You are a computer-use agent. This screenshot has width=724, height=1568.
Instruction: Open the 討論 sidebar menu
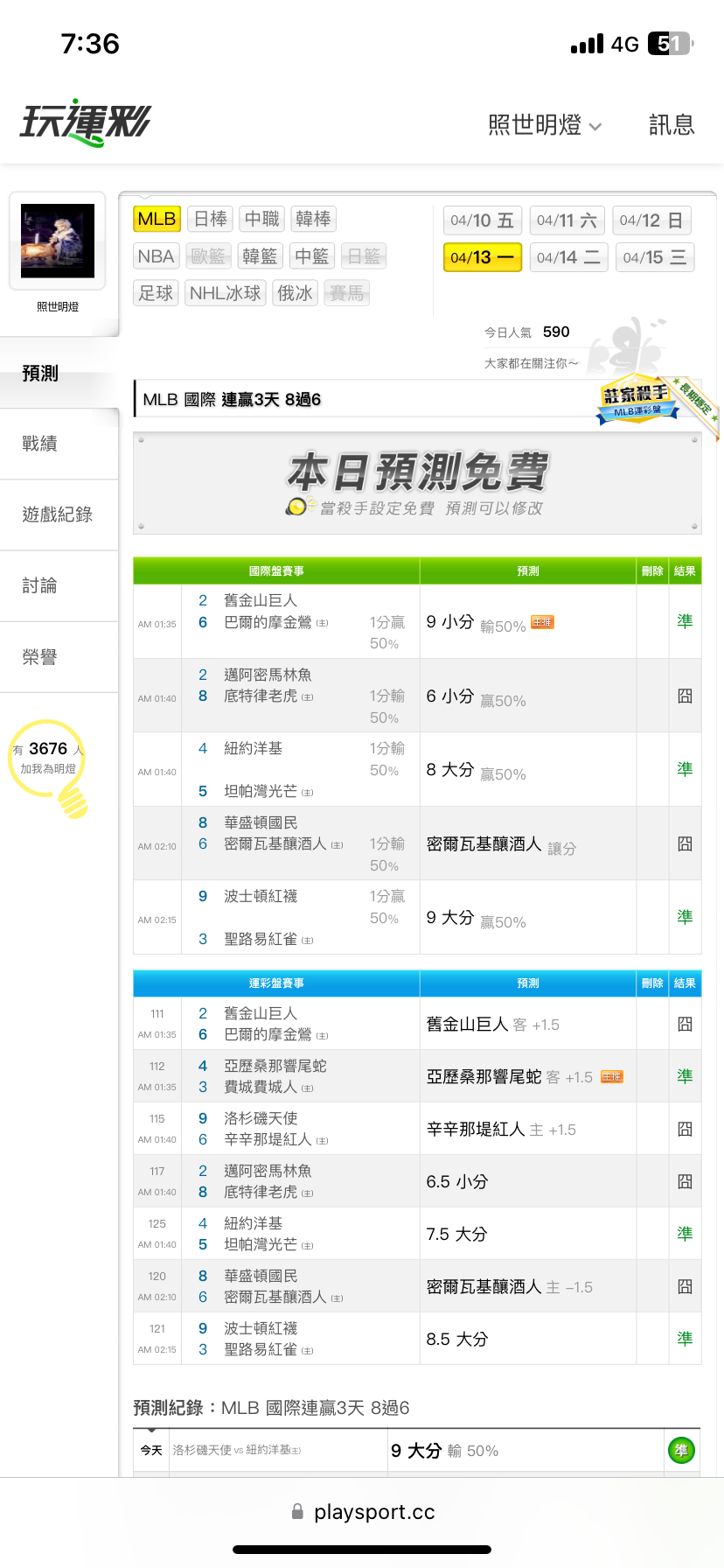click(x=59, y=585)
